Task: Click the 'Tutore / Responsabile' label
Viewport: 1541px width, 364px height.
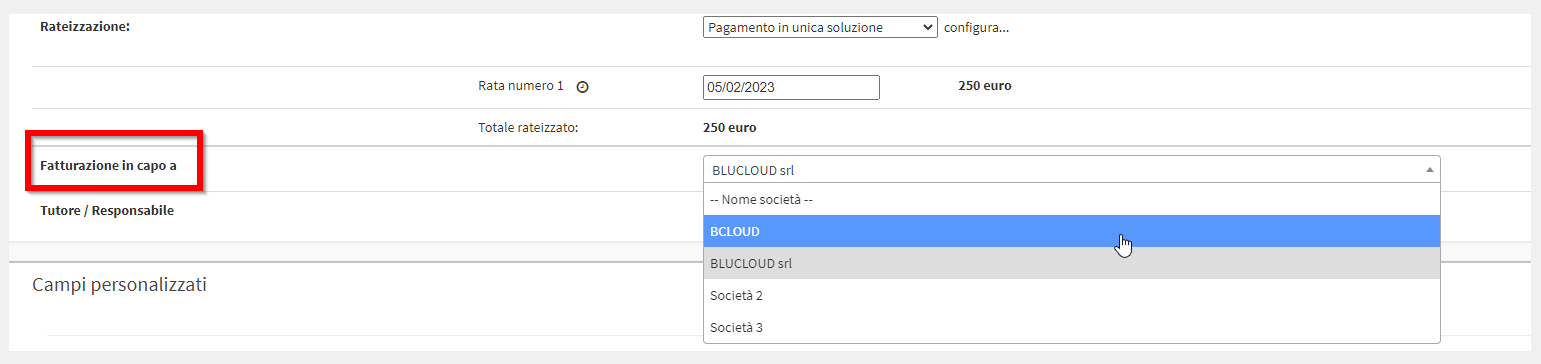Action: (x=107, y=211)
